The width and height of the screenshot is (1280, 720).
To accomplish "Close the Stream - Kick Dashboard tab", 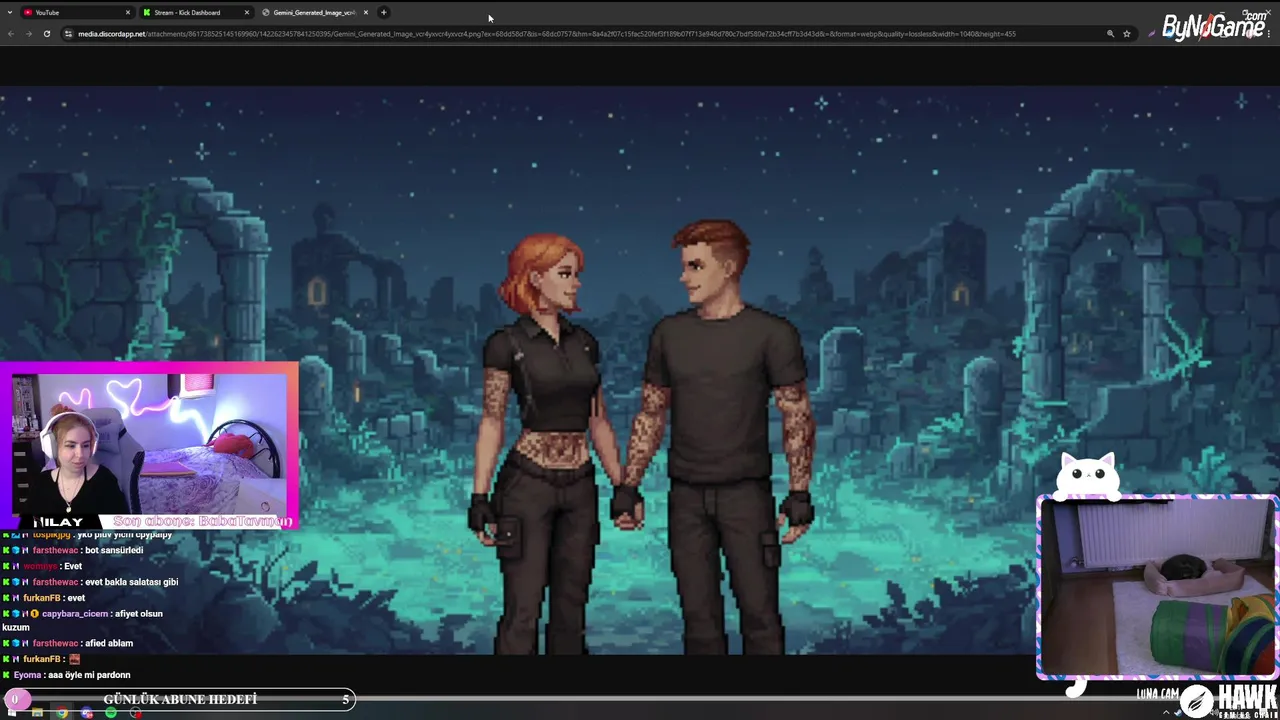I will coord(247,12).
